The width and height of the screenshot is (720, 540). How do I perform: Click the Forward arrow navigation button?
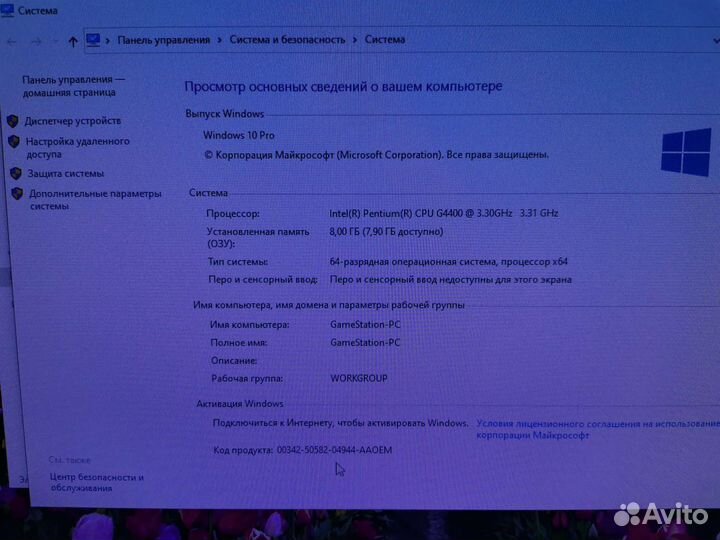click(x=37, y=42)
